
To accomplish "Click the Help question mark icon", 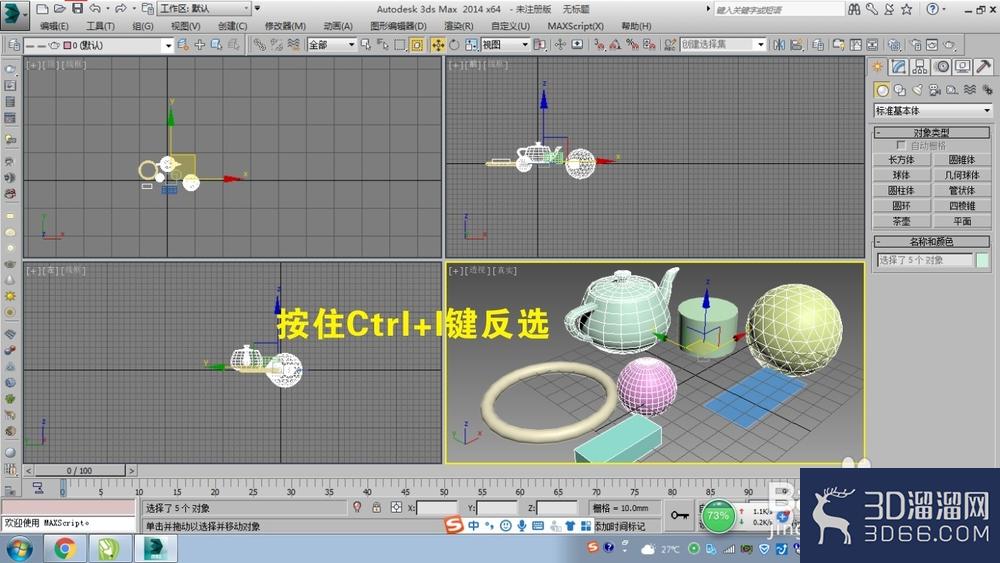I will pos(932,9).
